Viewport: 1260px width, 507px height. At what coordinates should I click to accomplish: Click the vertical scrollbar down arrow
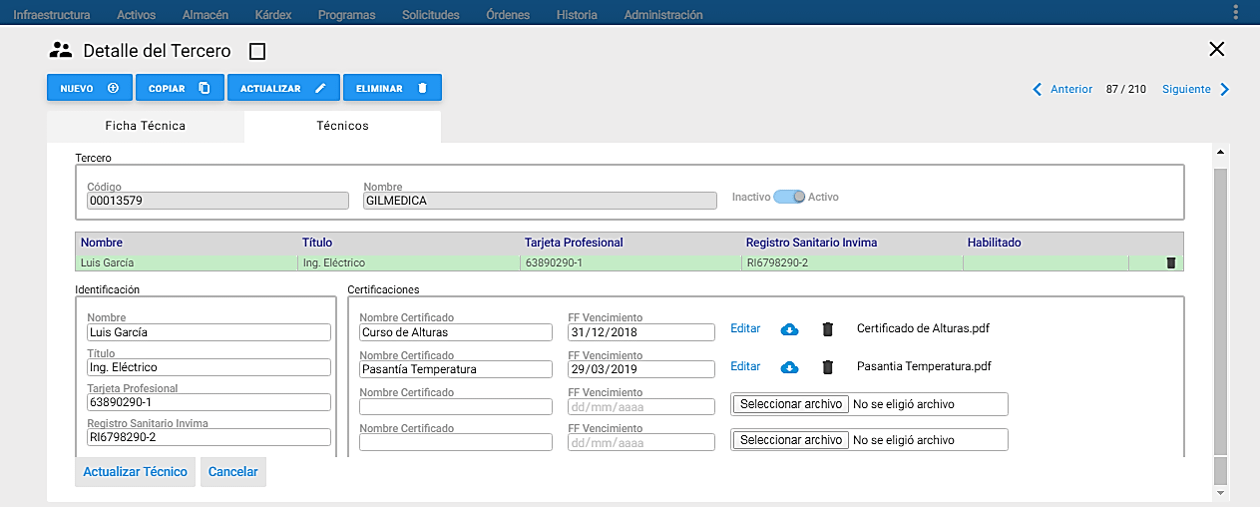click(x=1219, y=492)
